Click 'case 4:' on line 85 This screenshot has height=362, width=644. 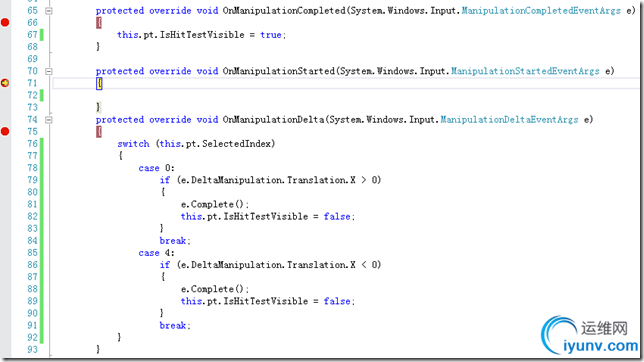point(156,253)
